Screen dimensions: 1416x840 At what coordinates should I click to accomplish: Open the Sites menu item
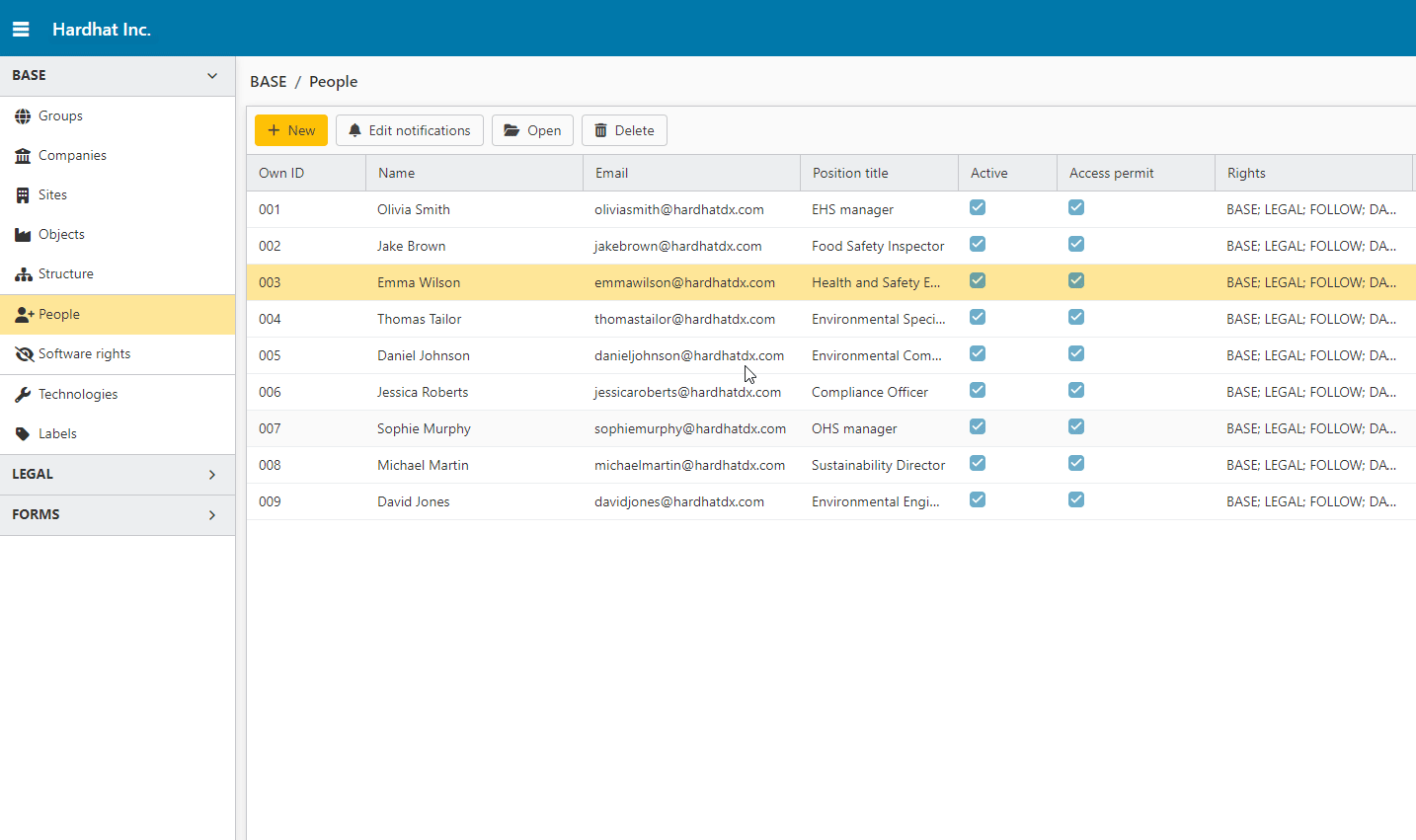coord(118,195)
